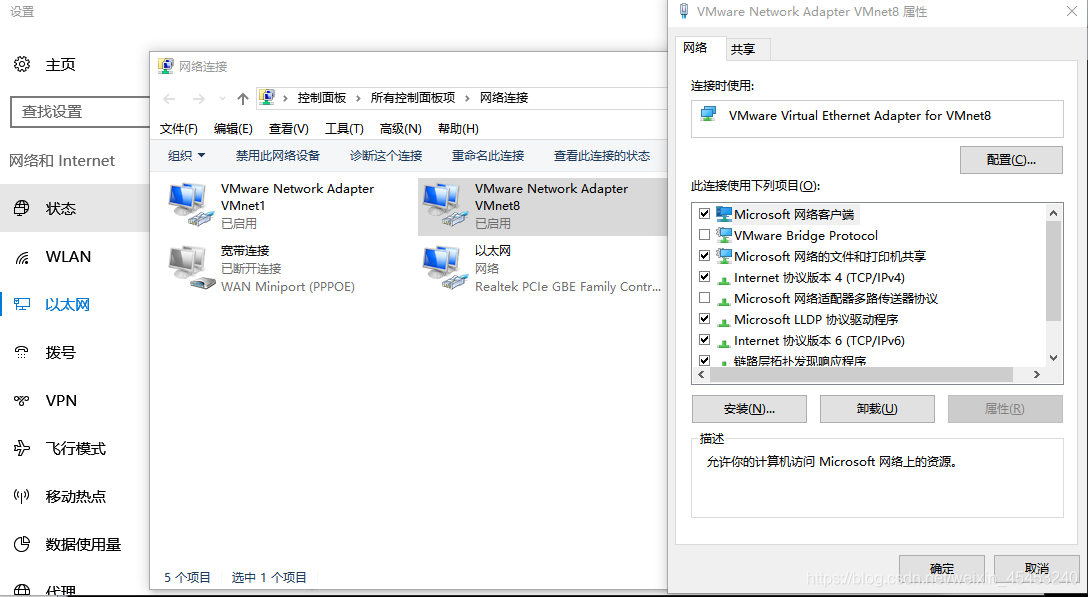Expand chevron before 控制面板 breadcrumb

(x=285, y=98)
